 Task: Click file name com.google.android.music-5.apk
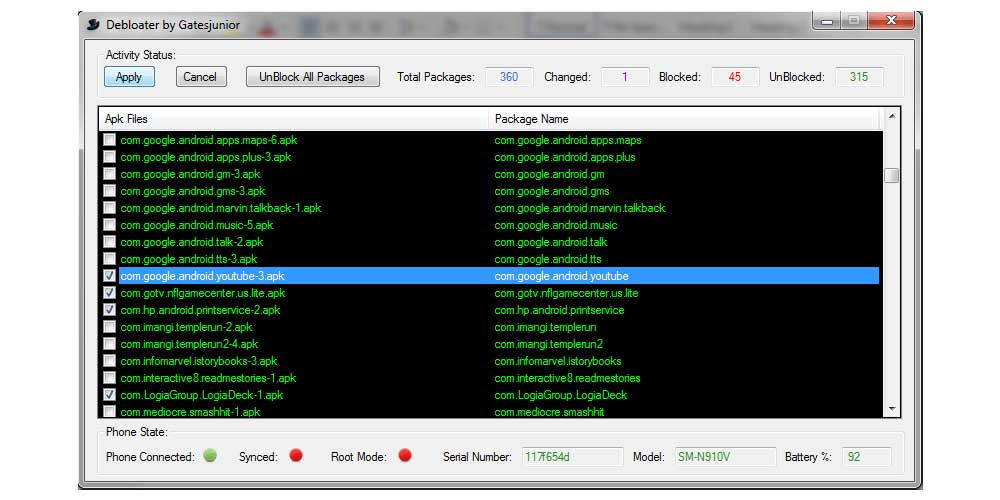pyautogui.click(x=196, y=224)
